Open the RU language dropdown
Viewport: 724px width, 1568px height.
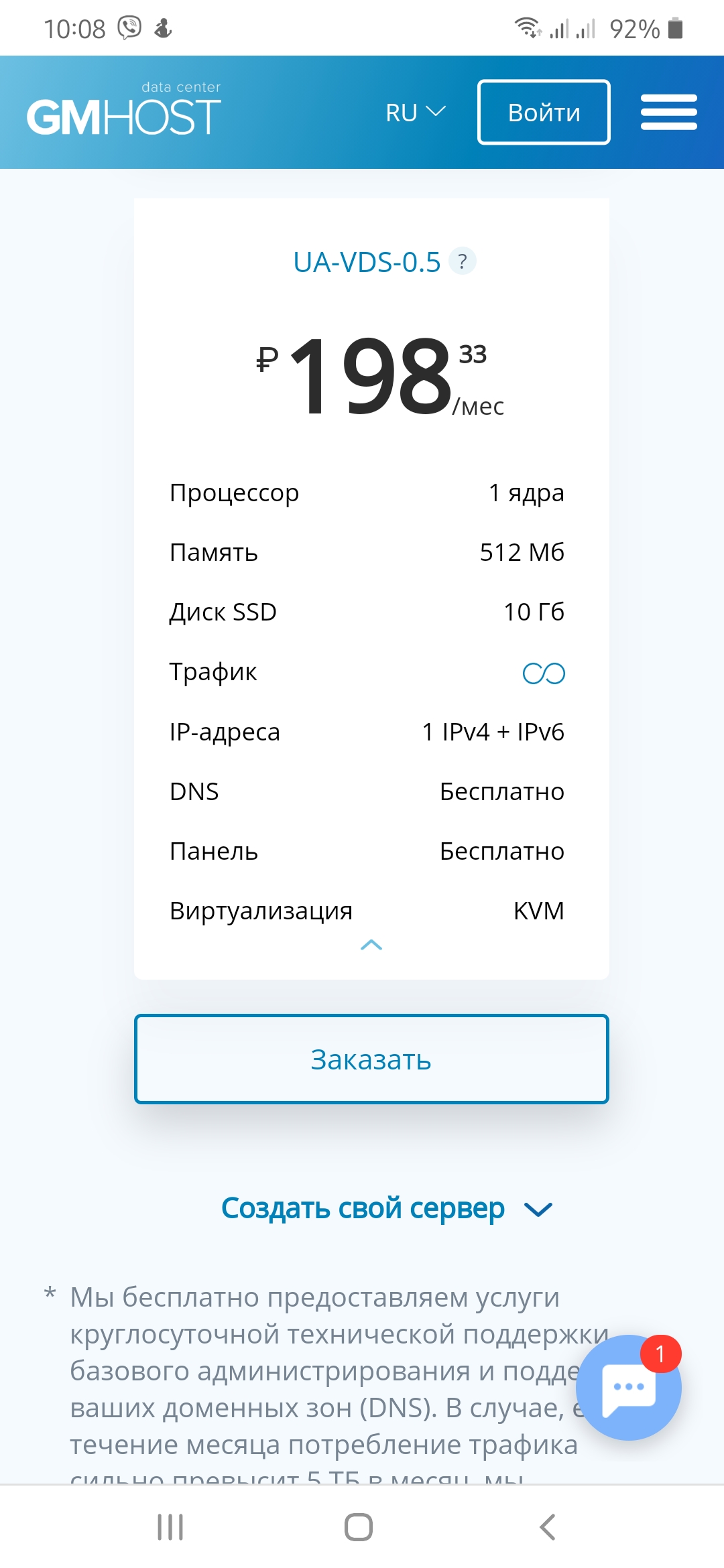pos(415,113)
